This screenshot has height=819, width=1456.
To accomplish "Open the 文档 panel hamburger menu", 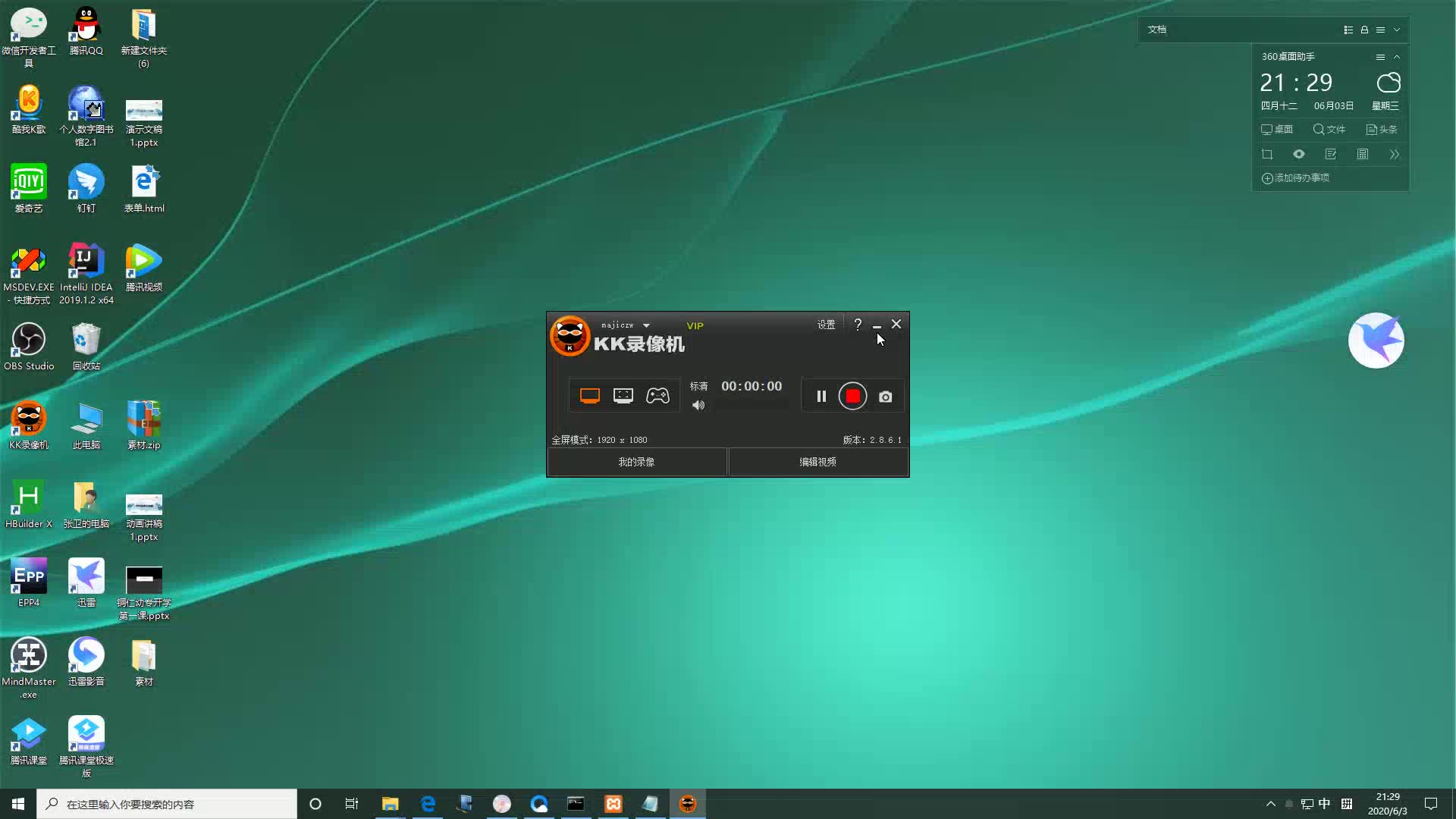I will (x=1380, y=30).
